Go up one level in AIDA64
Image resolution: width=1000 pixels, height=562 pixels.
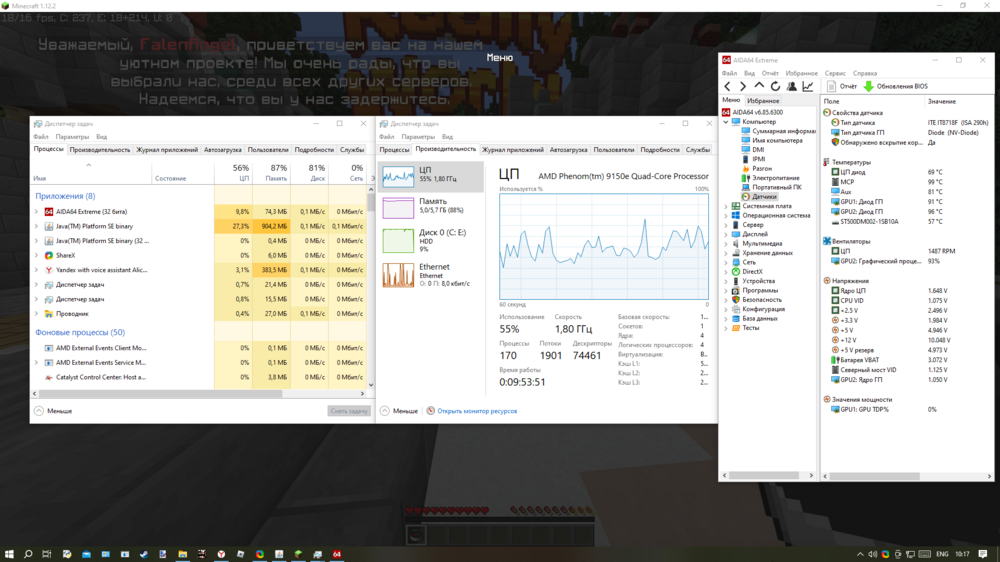[759, 86]
